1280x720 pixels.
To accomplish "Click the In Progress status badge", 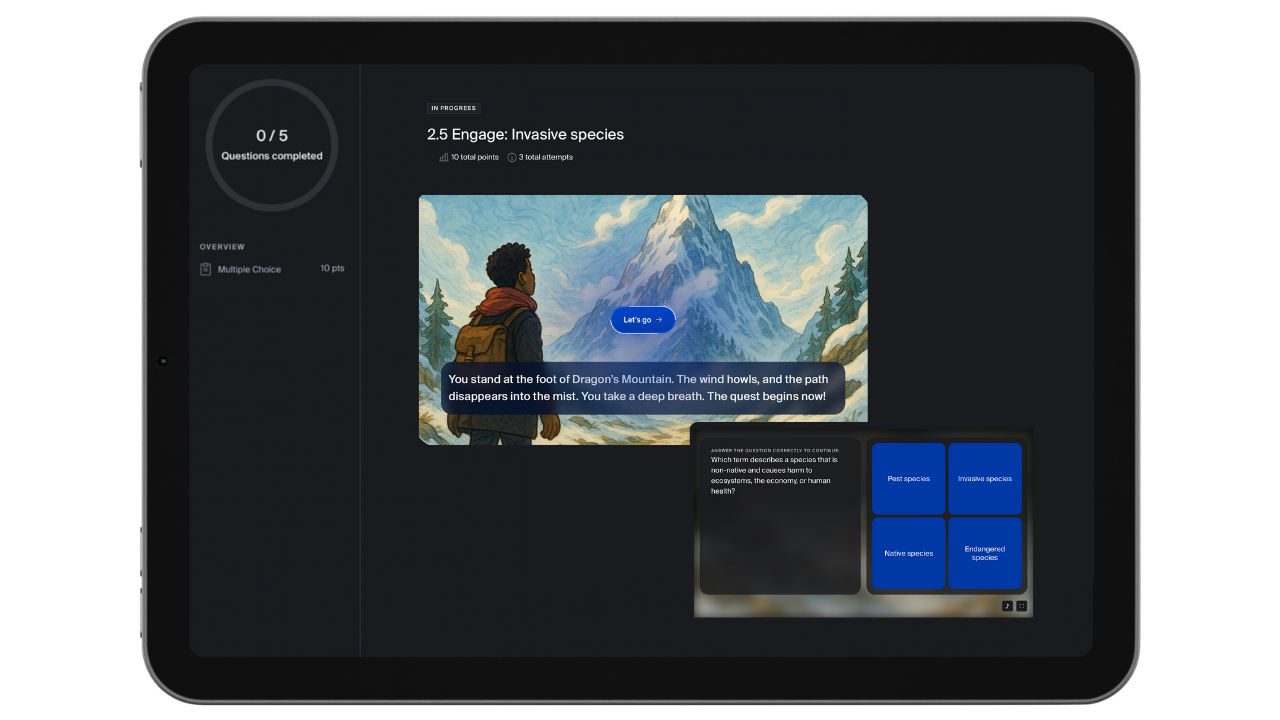I will pos(454,108).
